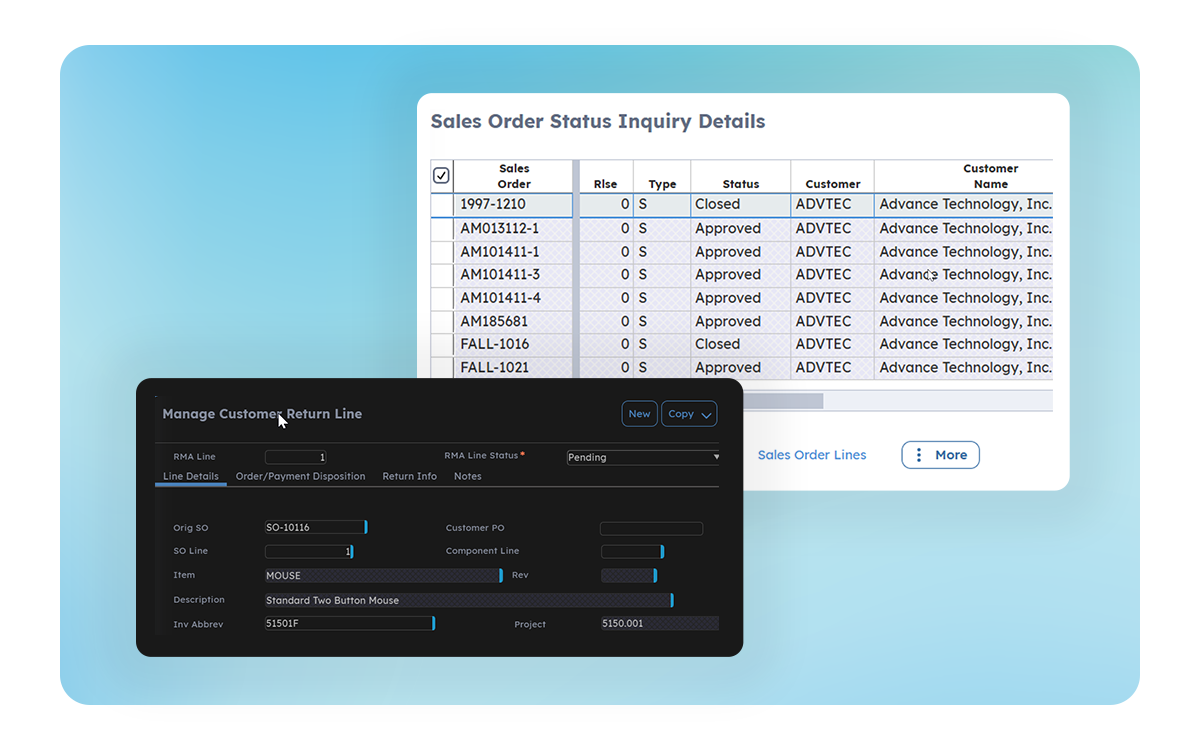Click the three-dot icon in the More button
The image size is (1200, 750).
pyautogui.click(x=919, y=455)
